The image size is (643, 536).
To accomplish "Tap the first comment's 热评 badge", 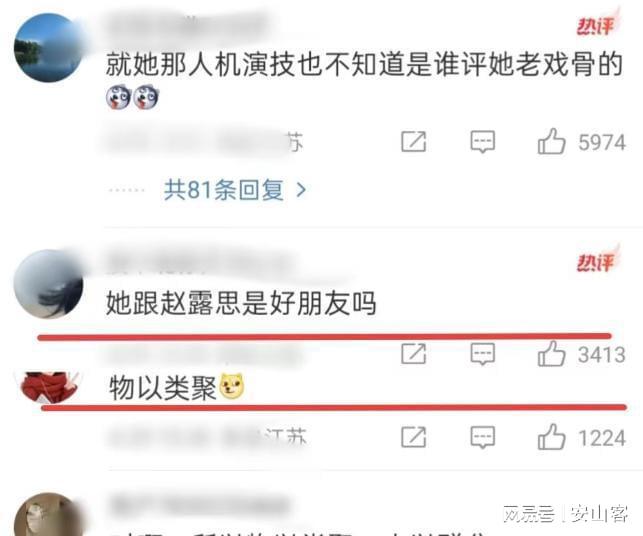I will click(597, 25).
